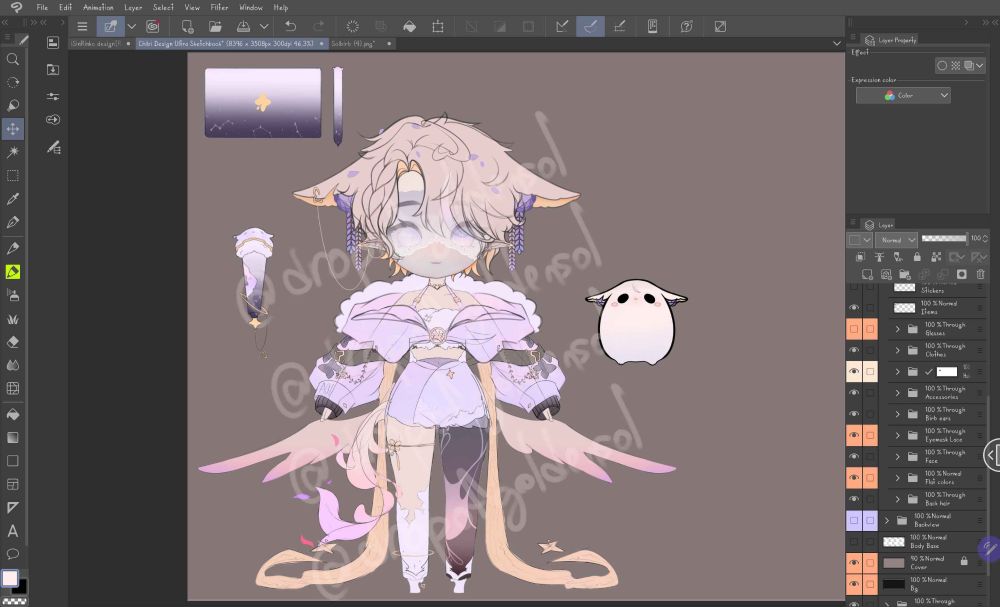Click the Open file folder icon
Screen dimensions: 1000x607
tap(215, 26)
